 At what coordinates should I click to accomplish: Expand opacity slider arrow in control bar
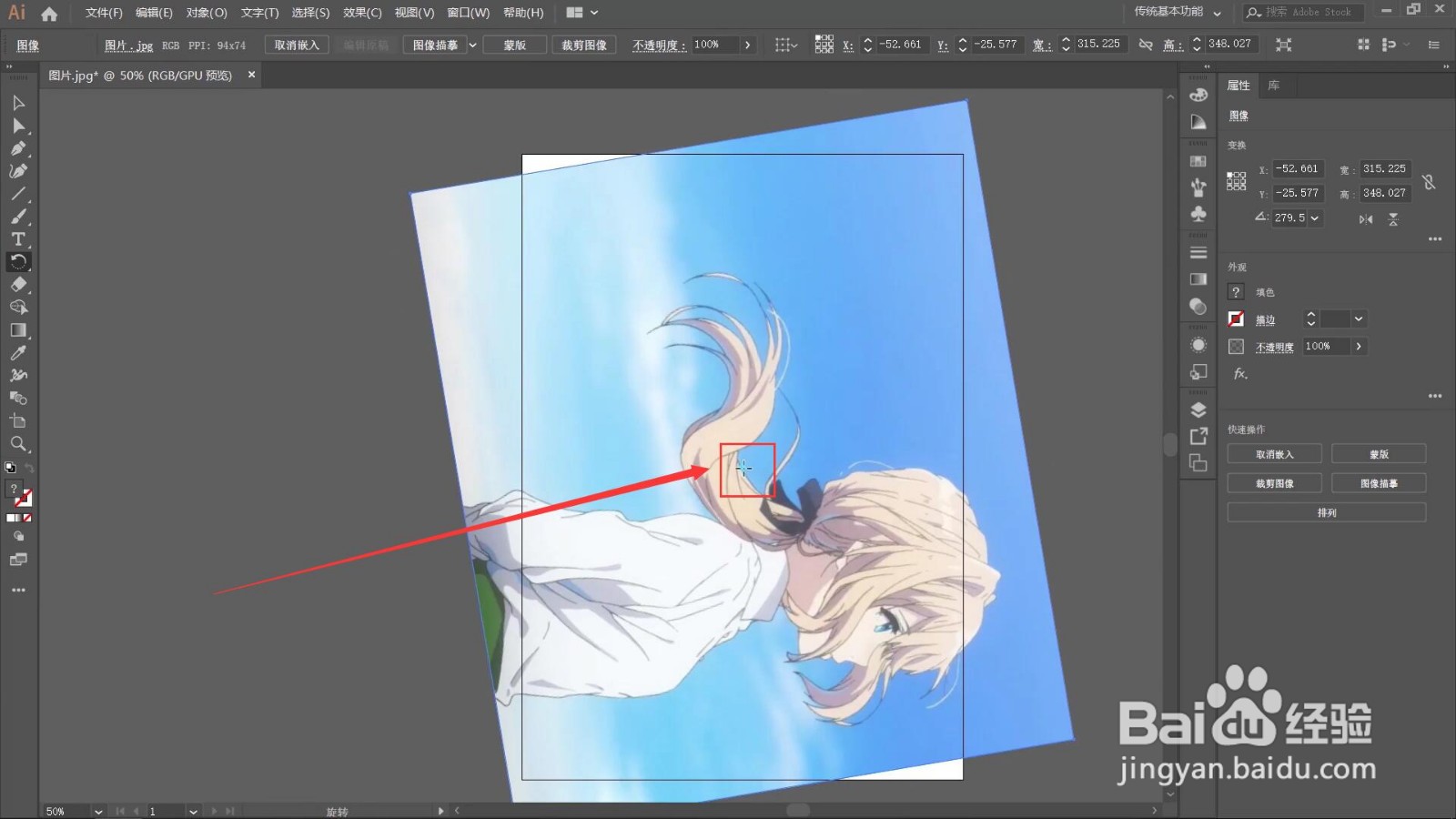[748, 45]
